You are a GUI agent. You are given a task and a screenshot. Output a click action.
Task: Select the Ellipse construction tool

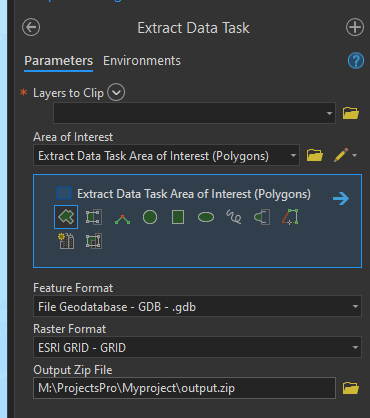coord(206,217)
